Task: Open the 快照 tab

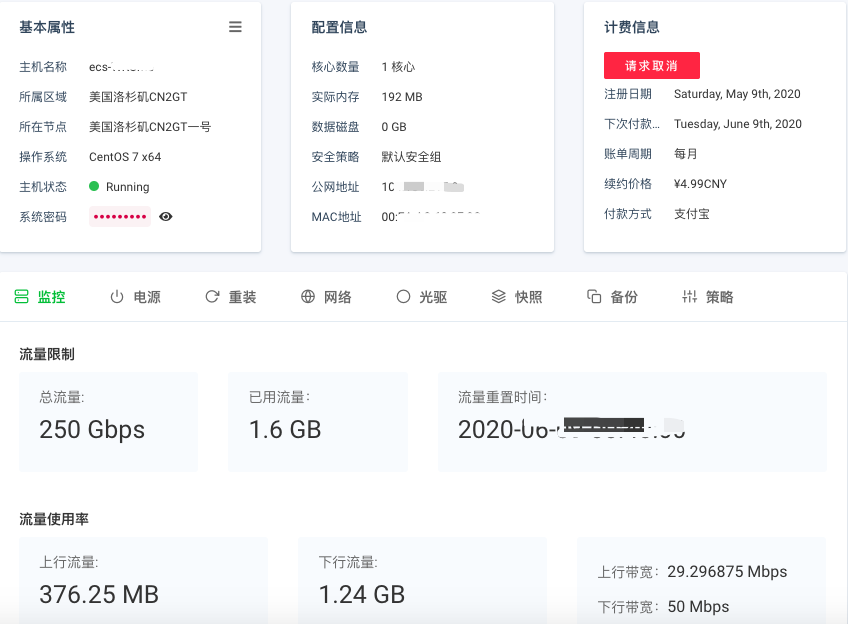Action: tap(528, 297)
